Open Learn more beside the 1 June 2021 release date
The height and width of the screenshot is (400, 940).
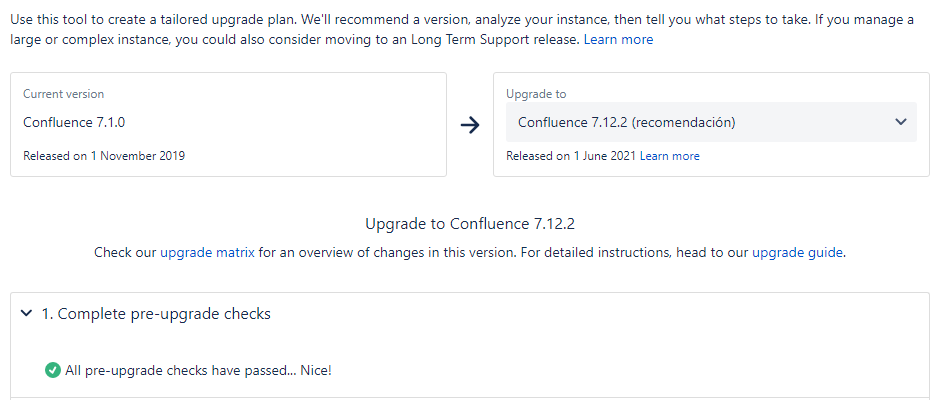[670, 156]
